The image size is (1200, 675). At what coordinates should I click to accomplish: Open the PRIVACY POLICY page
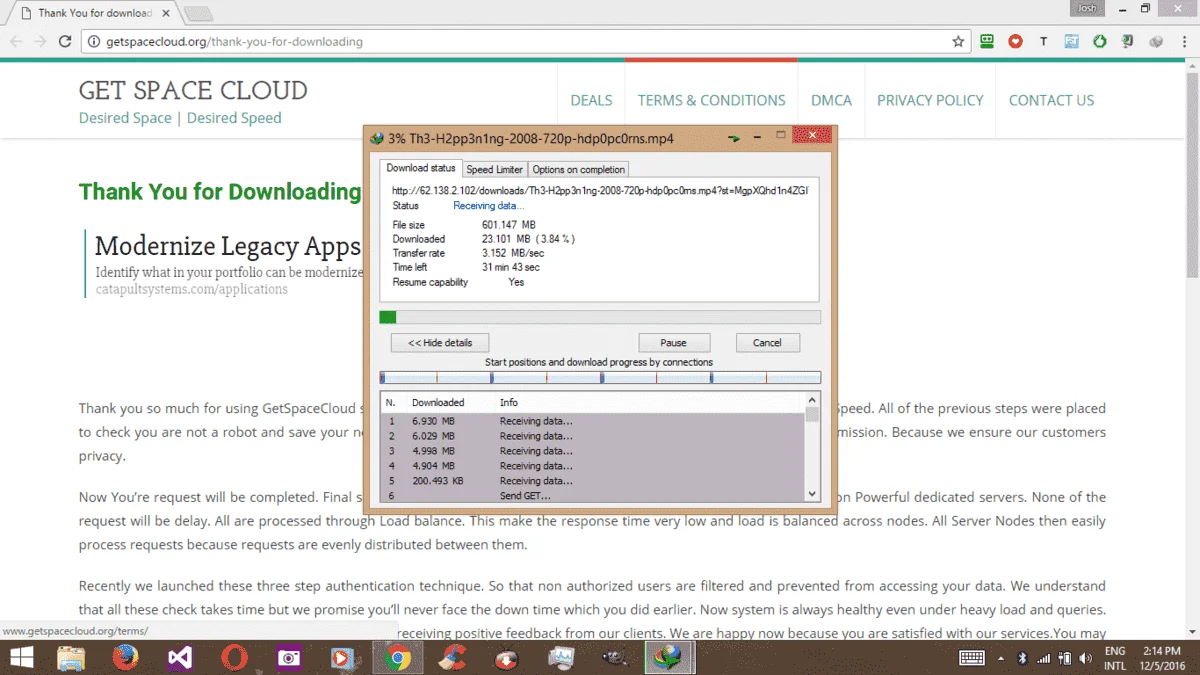[x=930, y=100]
